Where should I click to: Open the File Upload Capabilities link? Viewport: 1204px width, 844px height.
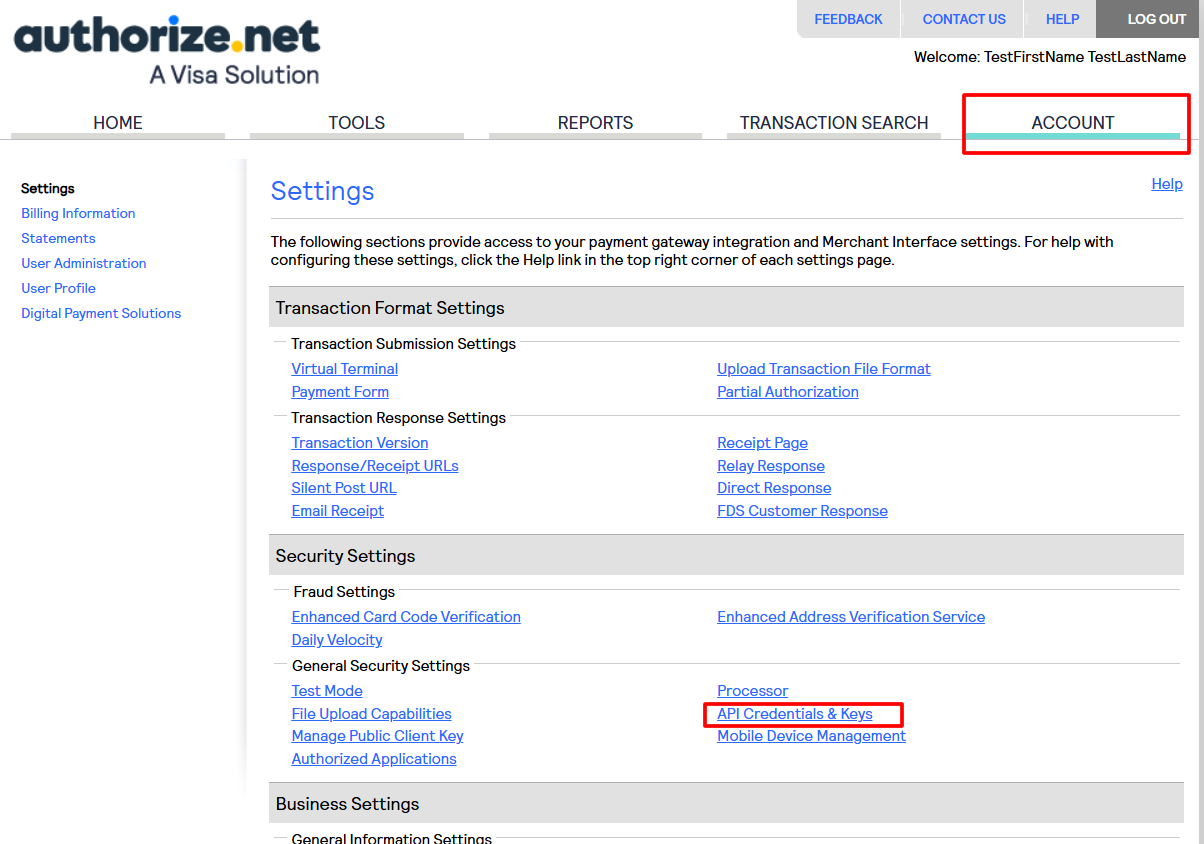pyautogui.click(x=371, y=714)
